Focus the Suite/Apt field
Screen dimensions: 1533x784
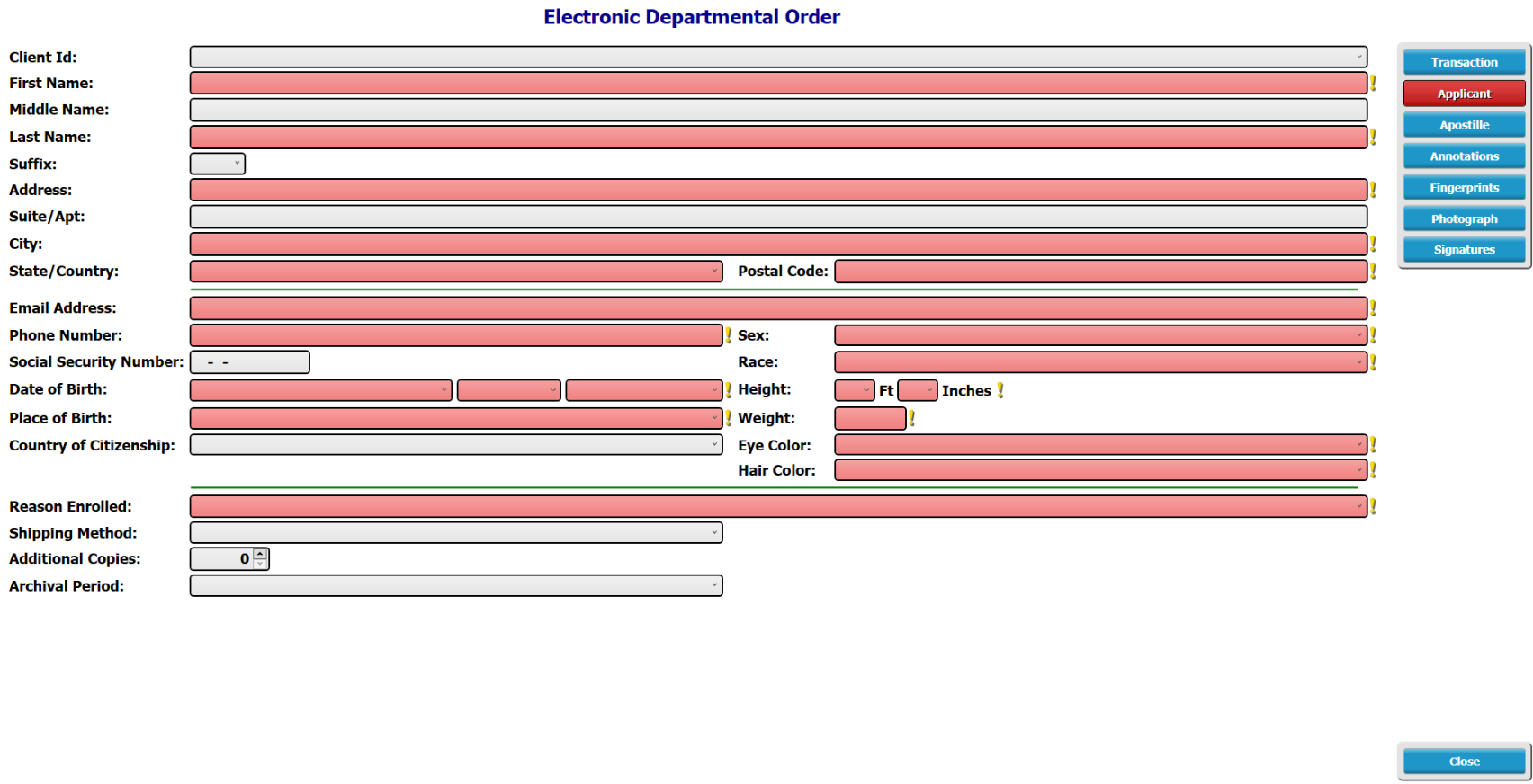pyautogui.click(x=778, y=217)
